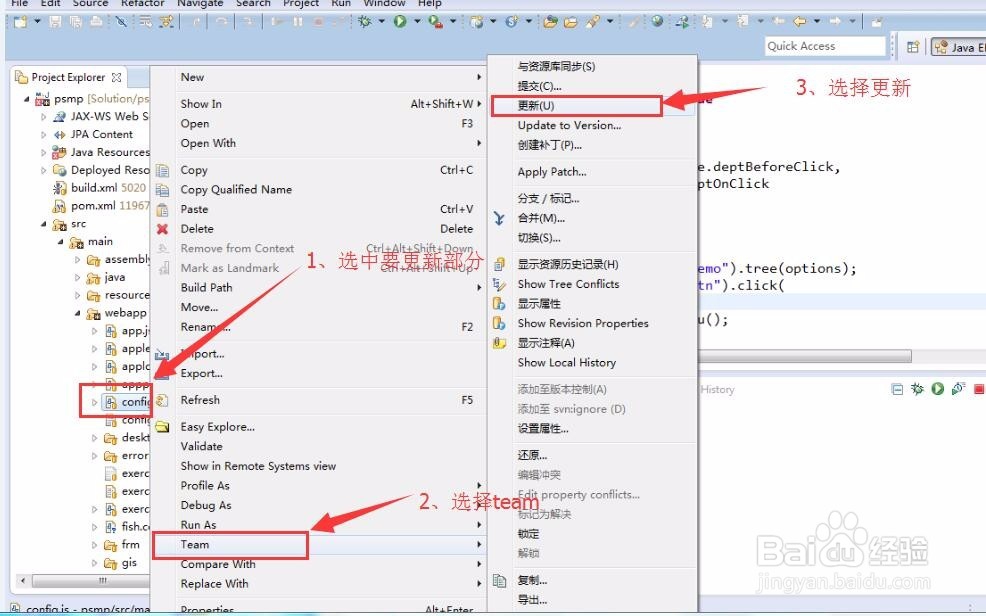This screenshot has height=616, width=986.
Task: Select the frm folder in tree
Action: pos(122,545)
